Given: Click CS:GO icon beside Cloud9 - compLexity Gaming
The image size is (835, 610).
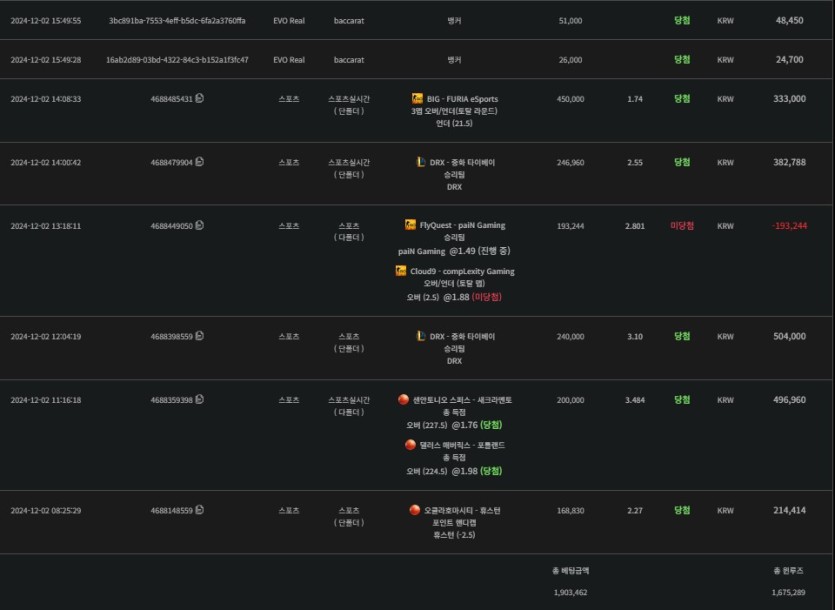Looking at the screenshot, I should click(400, 271).
